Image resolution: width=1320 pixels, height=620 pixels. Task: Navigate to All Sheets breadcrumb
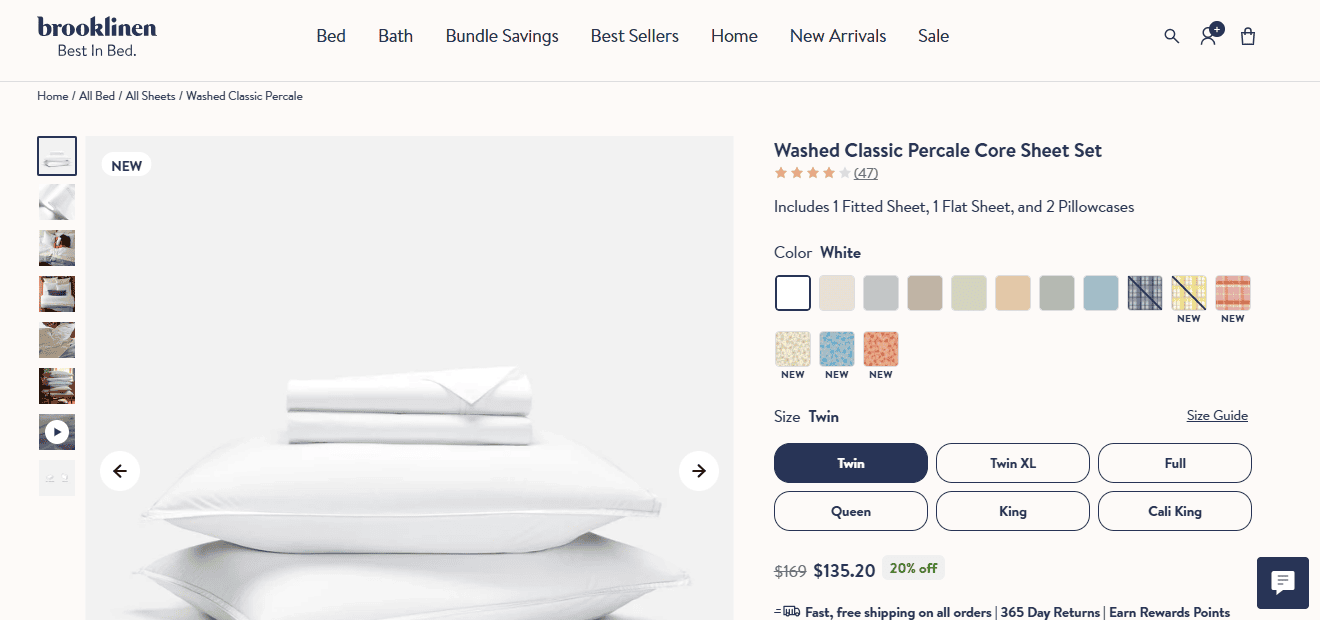click(x=150, y=96)
